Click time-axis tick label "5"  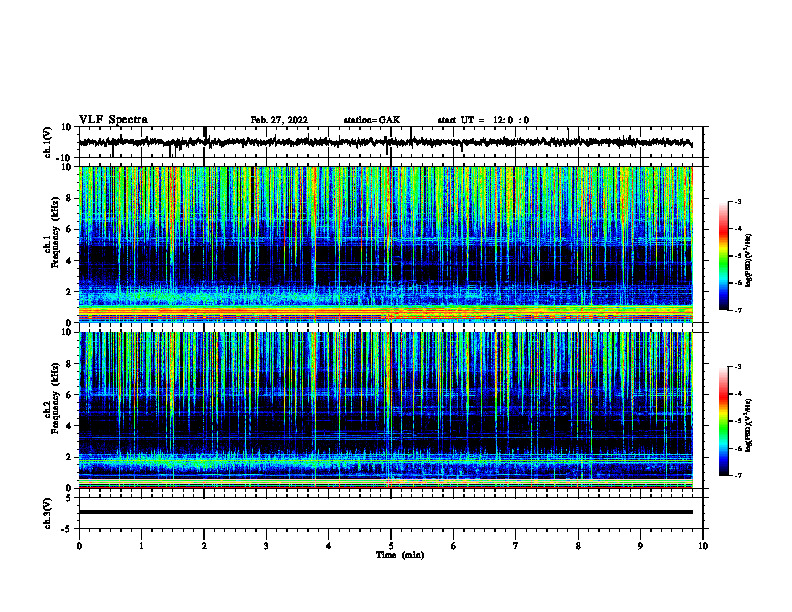click(391, 546)
